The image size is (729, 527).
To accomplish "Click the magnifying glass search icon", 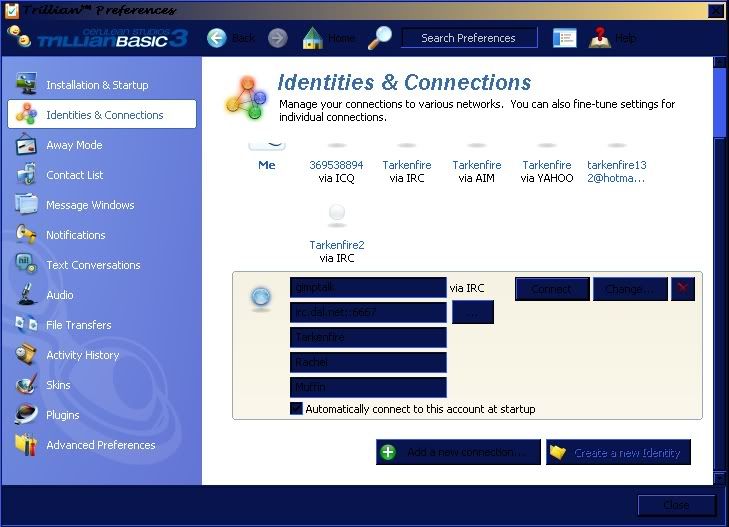I will pyautogui.click(x=380, y=38).
